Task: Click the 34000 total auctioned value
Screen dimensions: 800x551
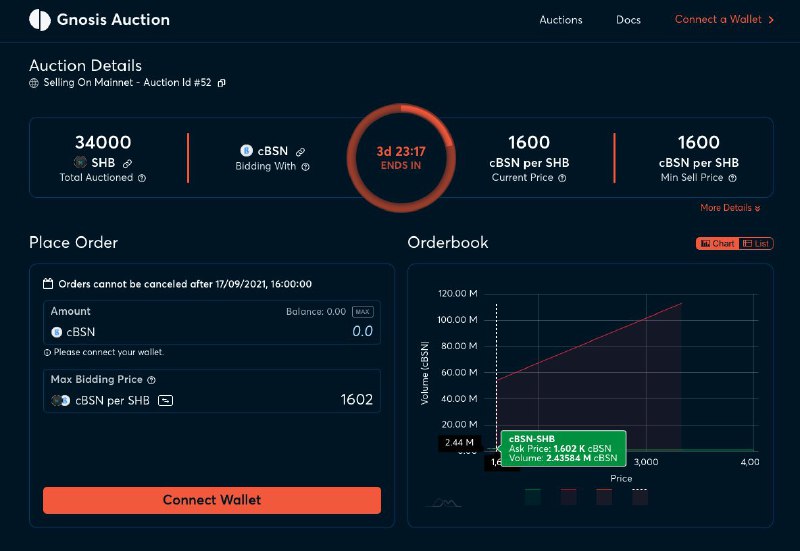Action: click(103, 142)
